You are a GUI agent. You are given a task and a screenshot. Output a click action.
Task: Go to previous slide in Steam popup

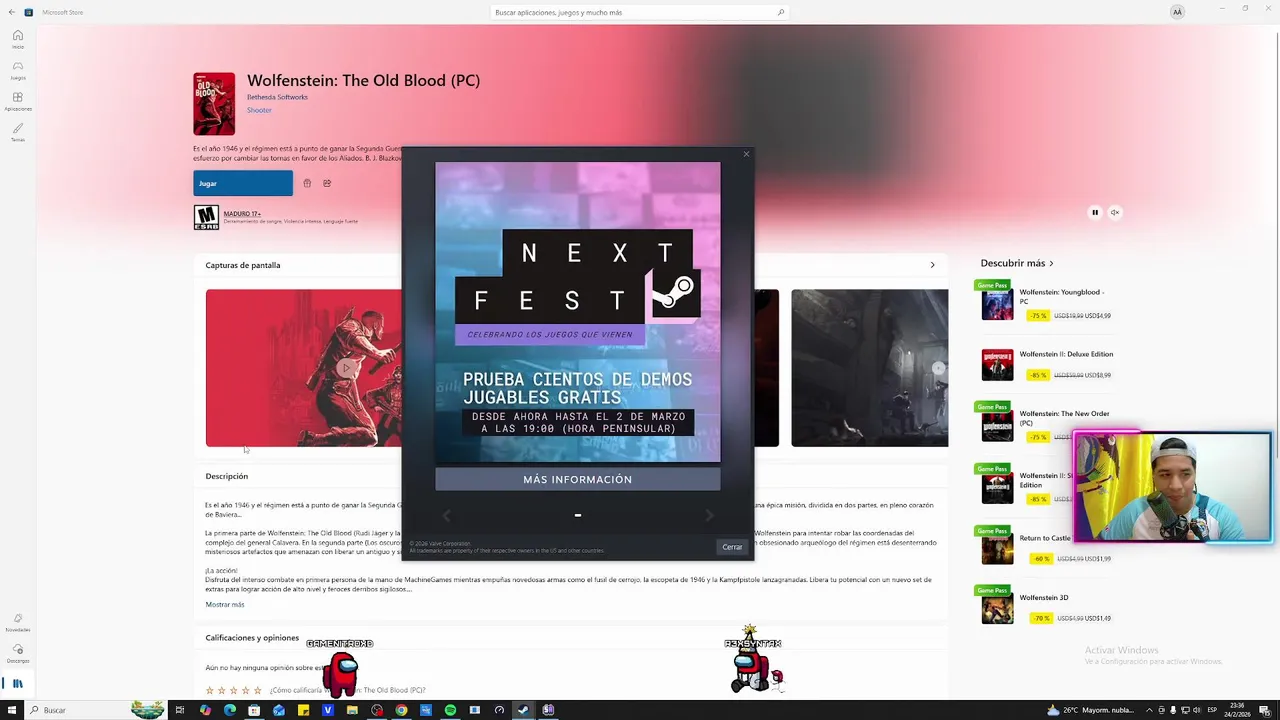point(446,515)
